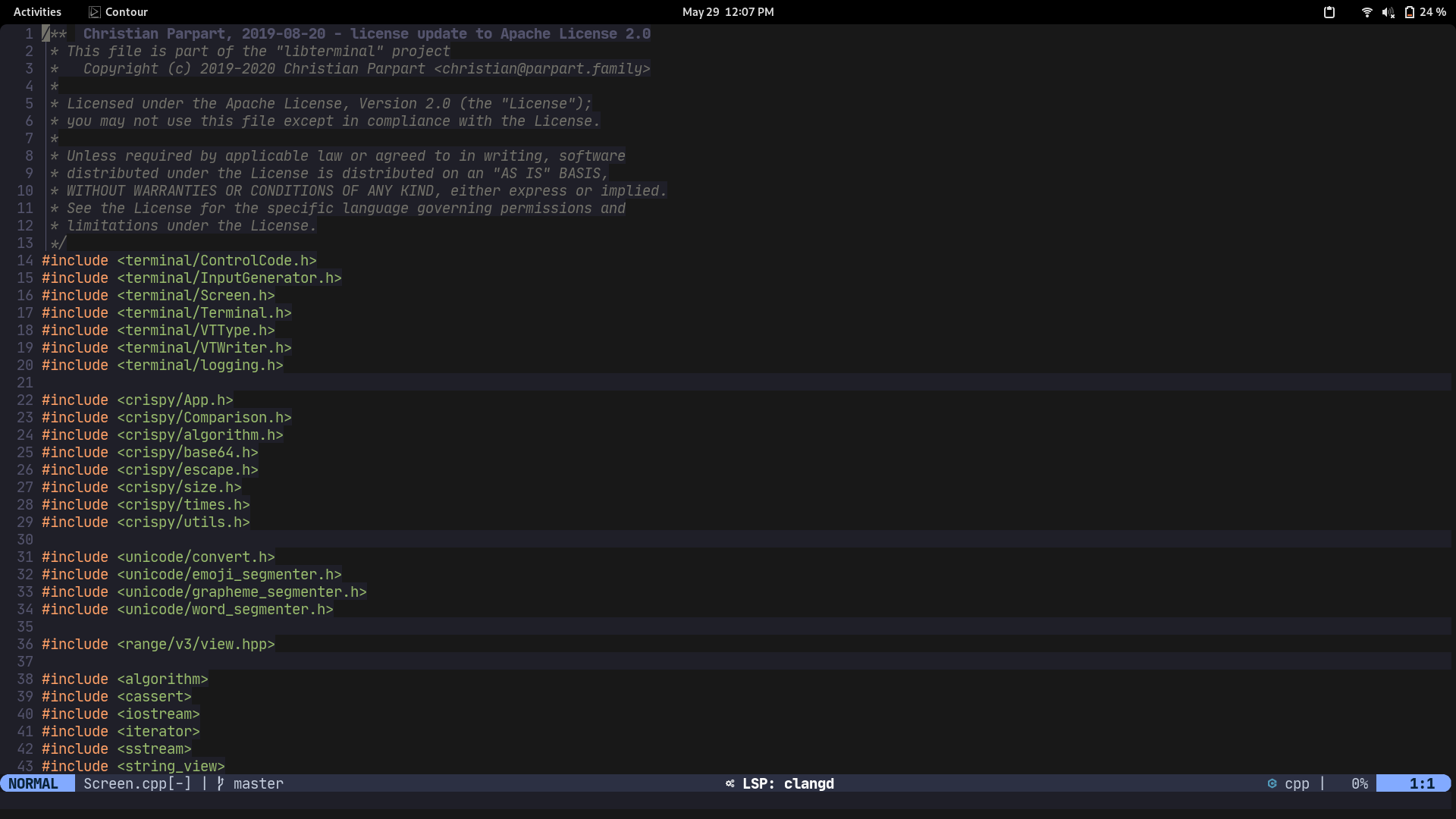Click the clipboard tray icon
The height and width of the screenshot is (819, 1456).
(x=1329, y=12)
